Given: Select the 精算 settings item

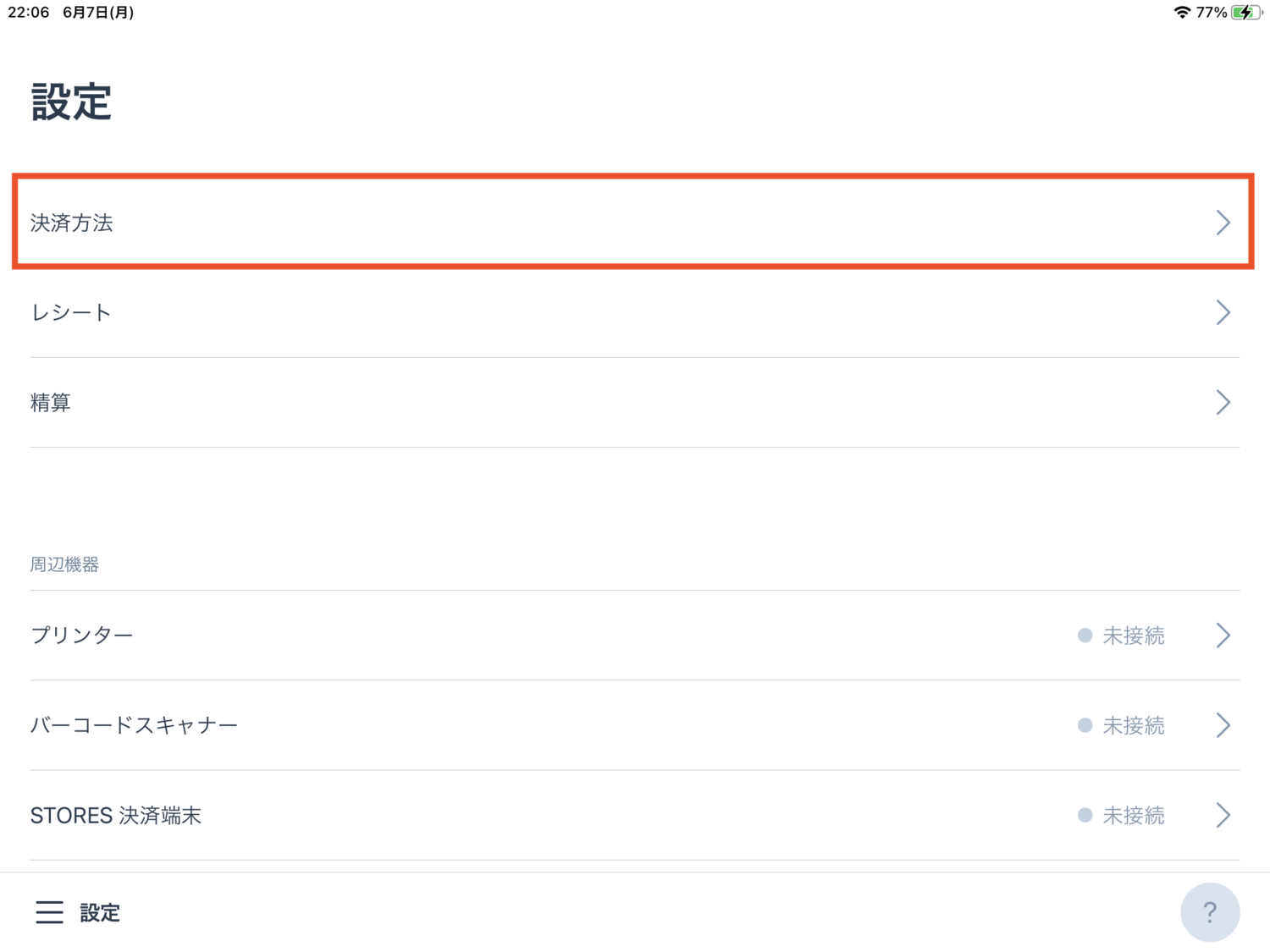Looking at the screenshot, I should 635,402.
